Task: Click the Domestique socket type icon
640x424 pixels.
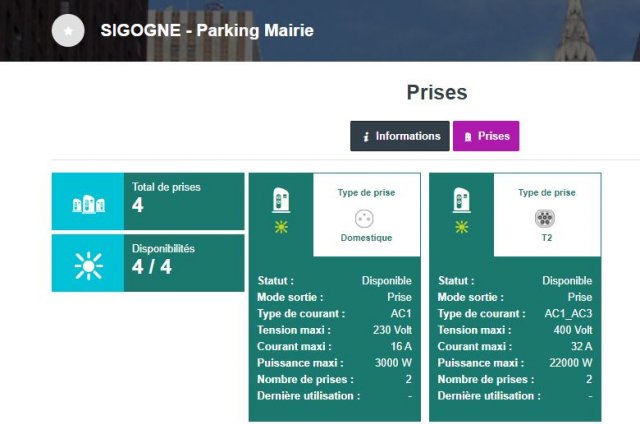Action: point(364,218)
